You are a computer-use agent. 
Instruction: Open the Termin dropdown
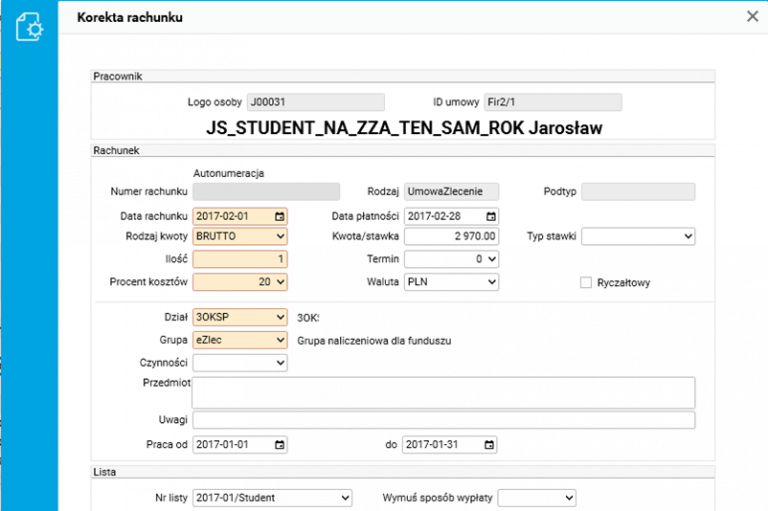[x=451, y=259]
